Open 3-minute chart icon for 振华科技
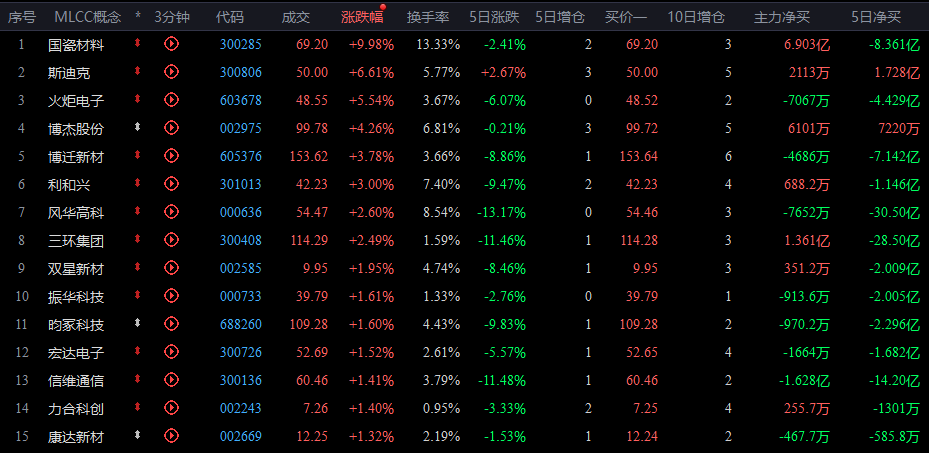 point(171,295)
